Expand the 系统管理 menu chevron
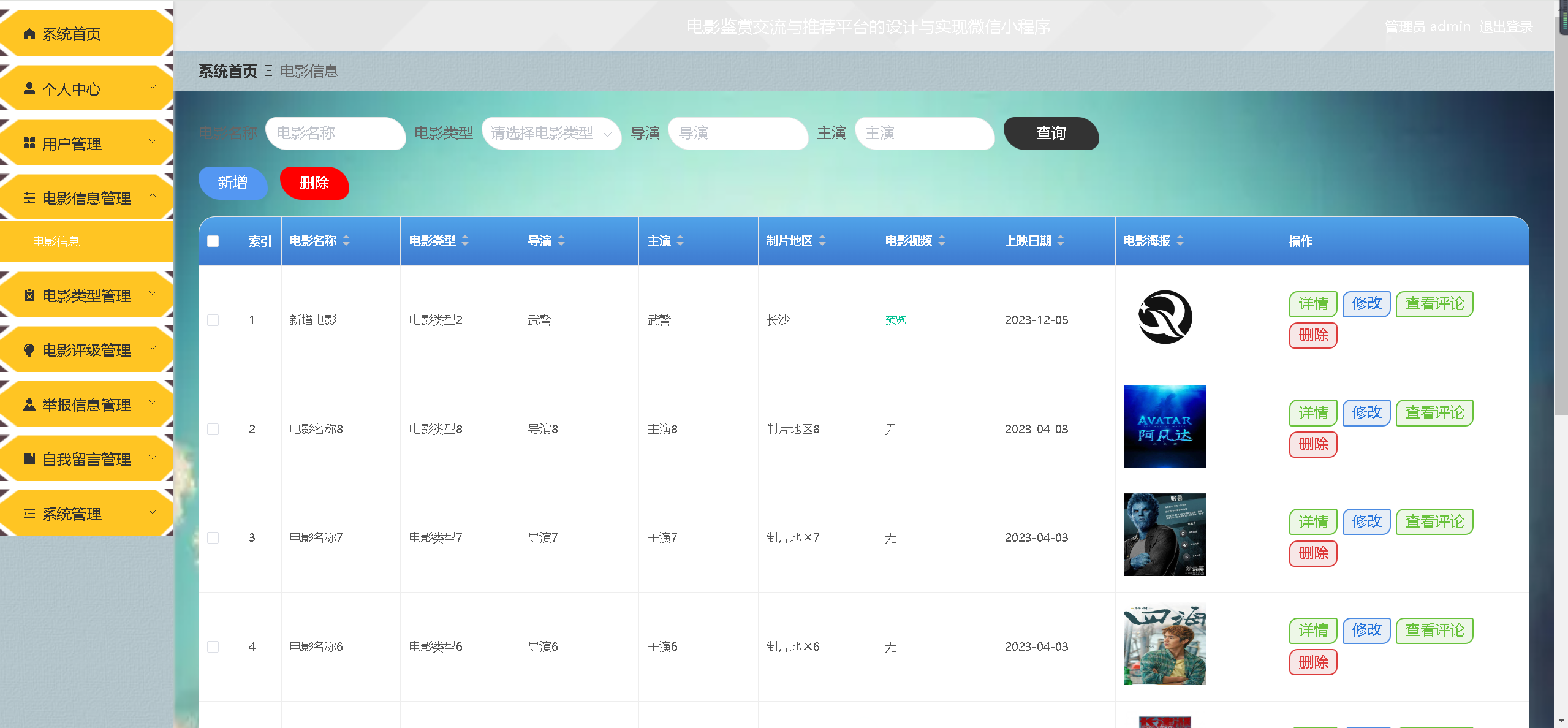 pos(153,512)
